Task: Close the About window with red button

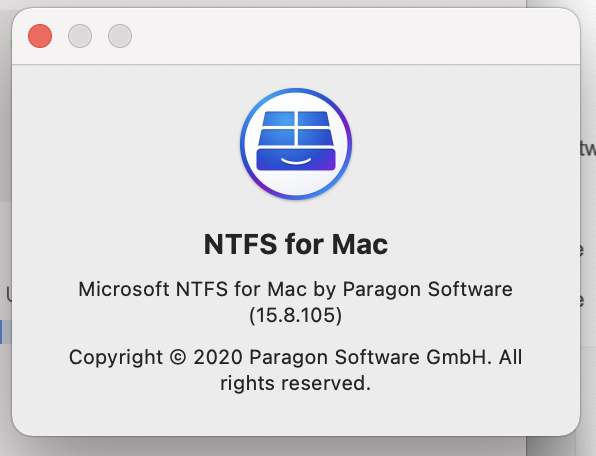Action: coord(40,36)
